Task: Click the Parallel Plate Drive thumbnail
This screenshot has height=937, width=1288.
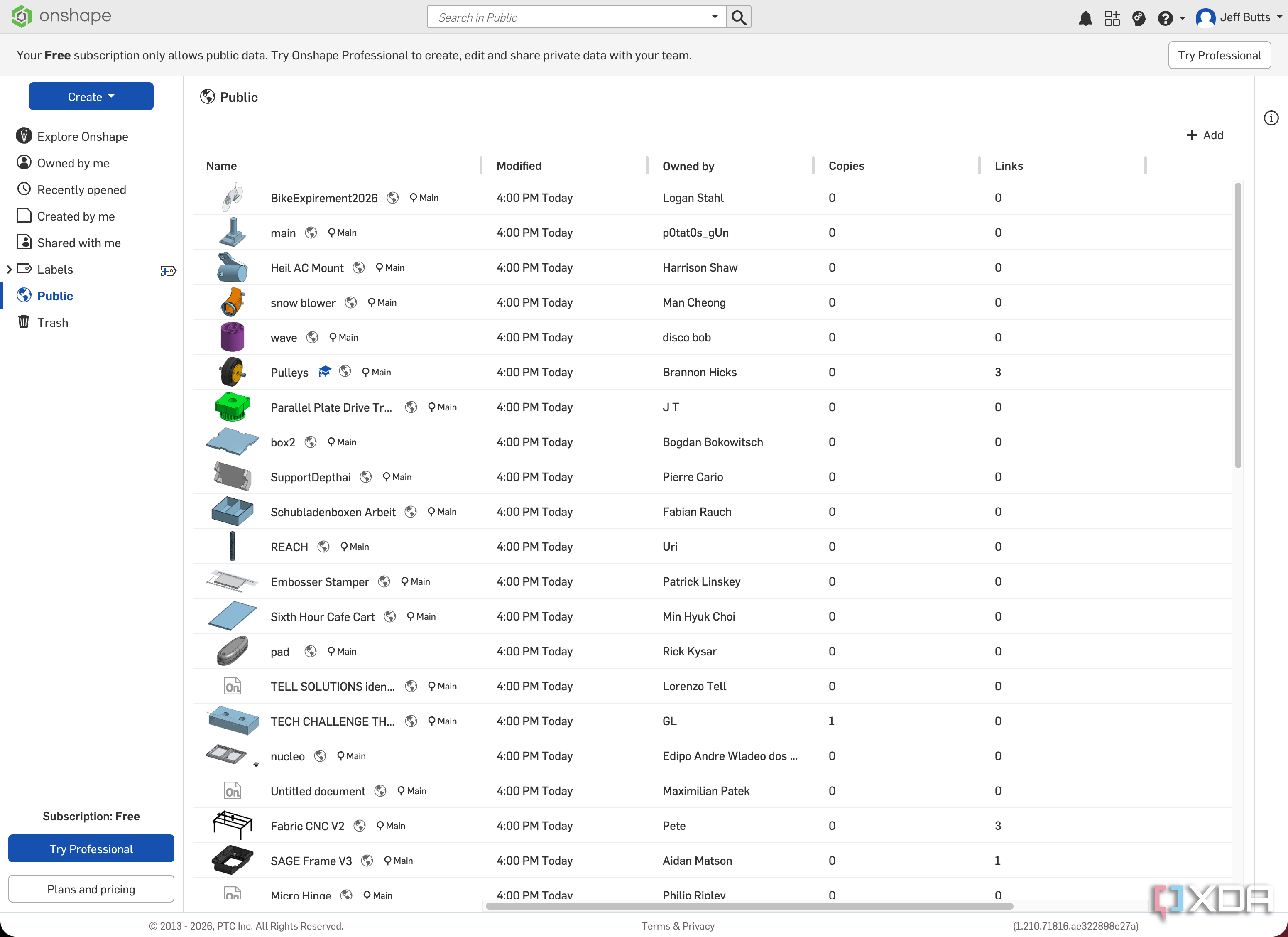Action: tap(232, 407)
